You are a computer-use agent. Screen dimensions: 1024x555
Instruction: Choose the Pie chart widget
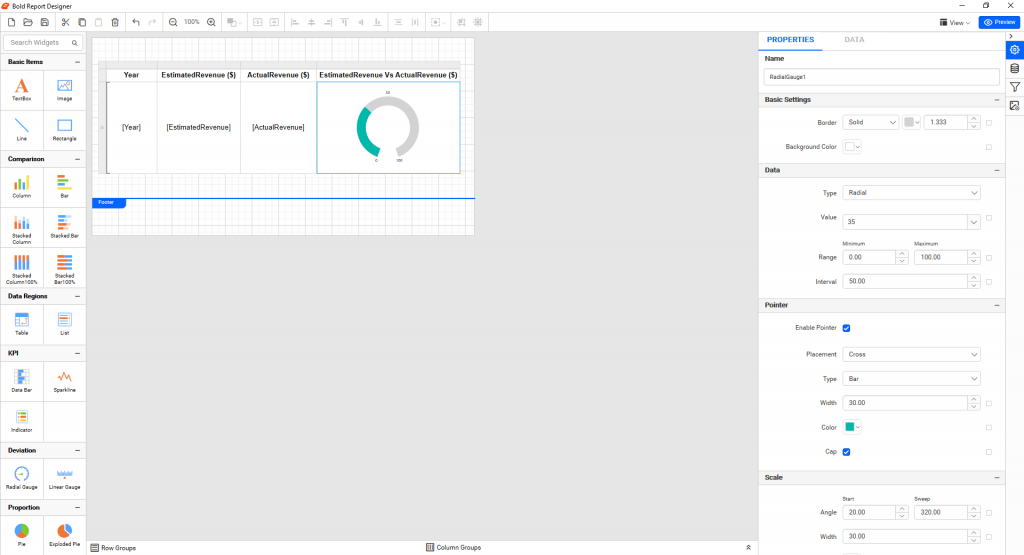[22, 535]
